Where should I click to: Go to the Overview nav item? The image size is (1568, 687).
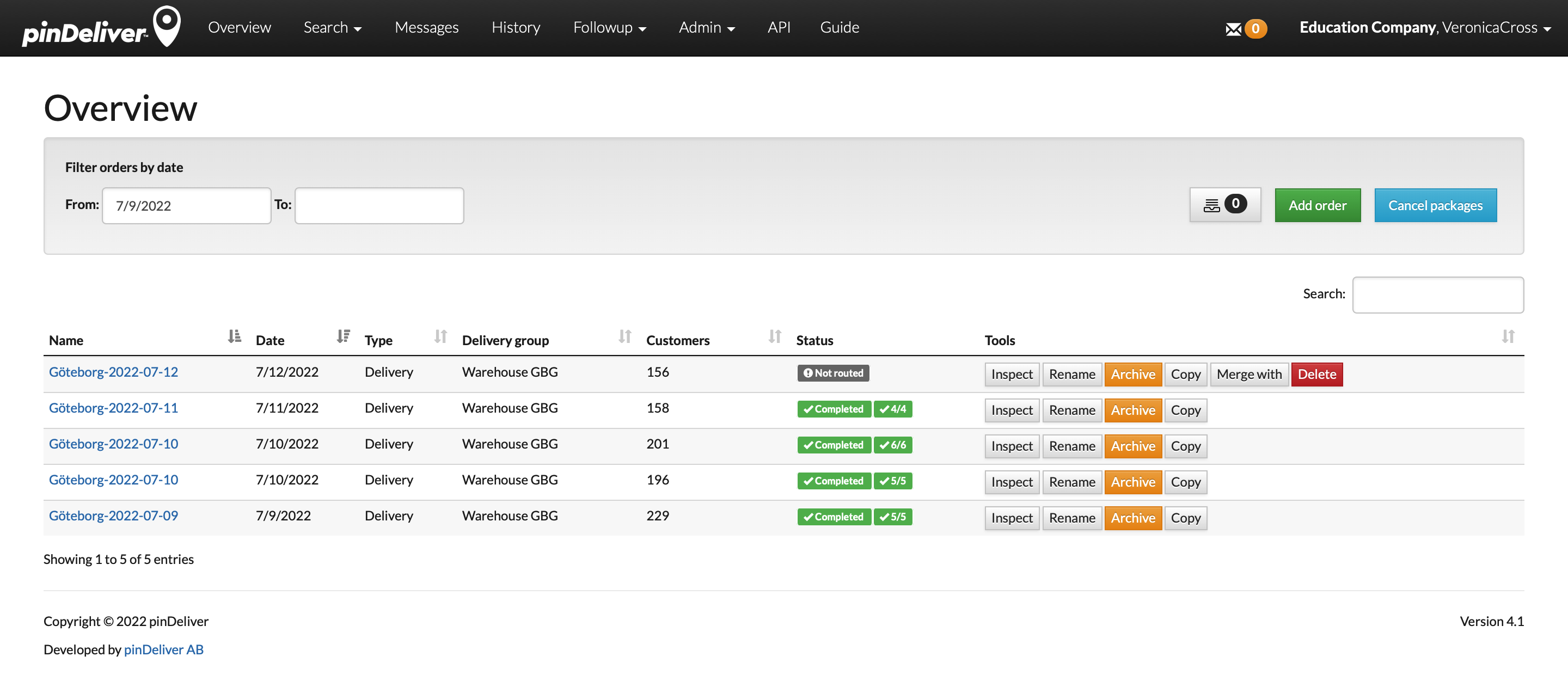(239, 27)
